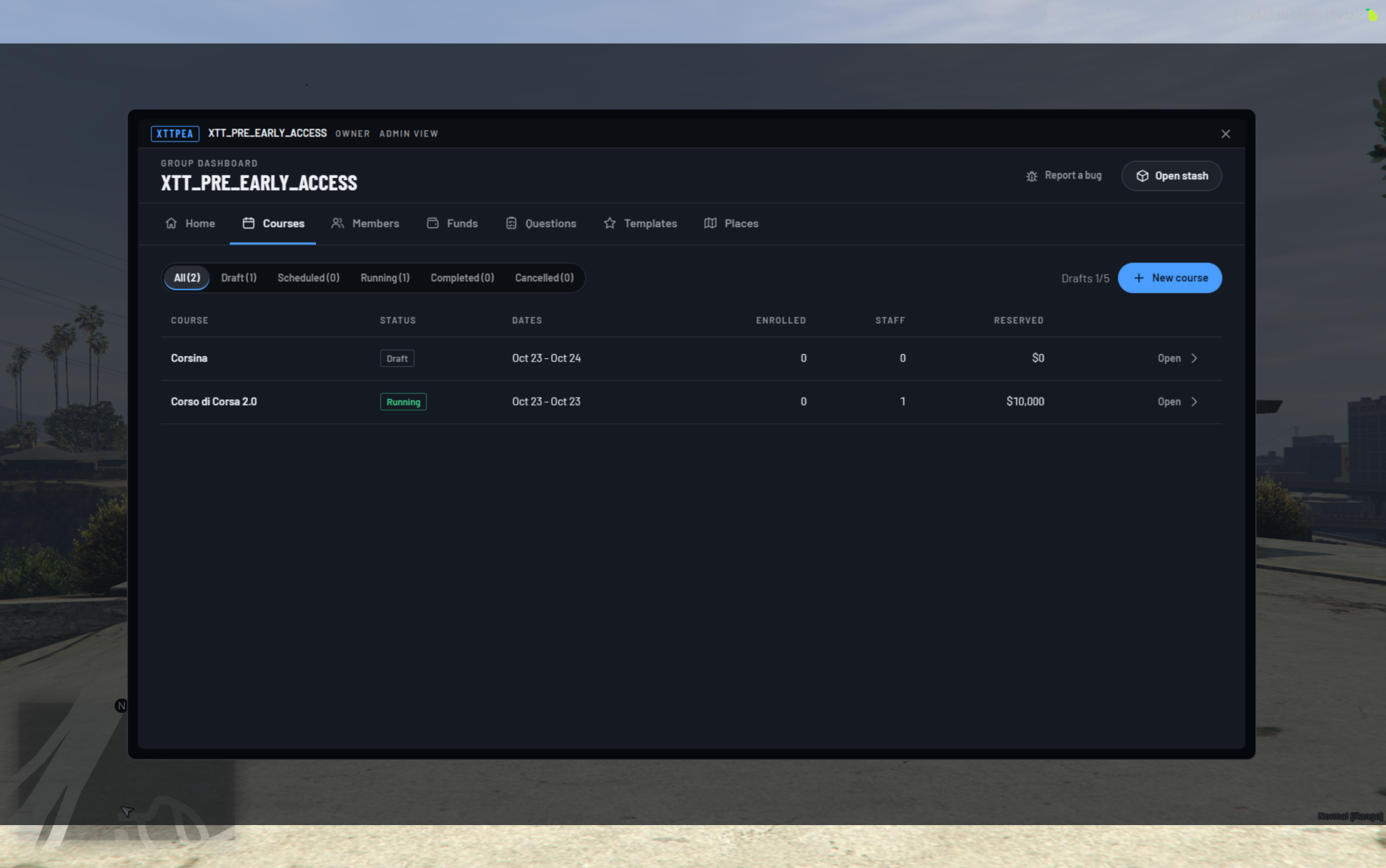Click the star icon beside Templates
This screenshot has width=1386, height=868.
coord(610,223)
